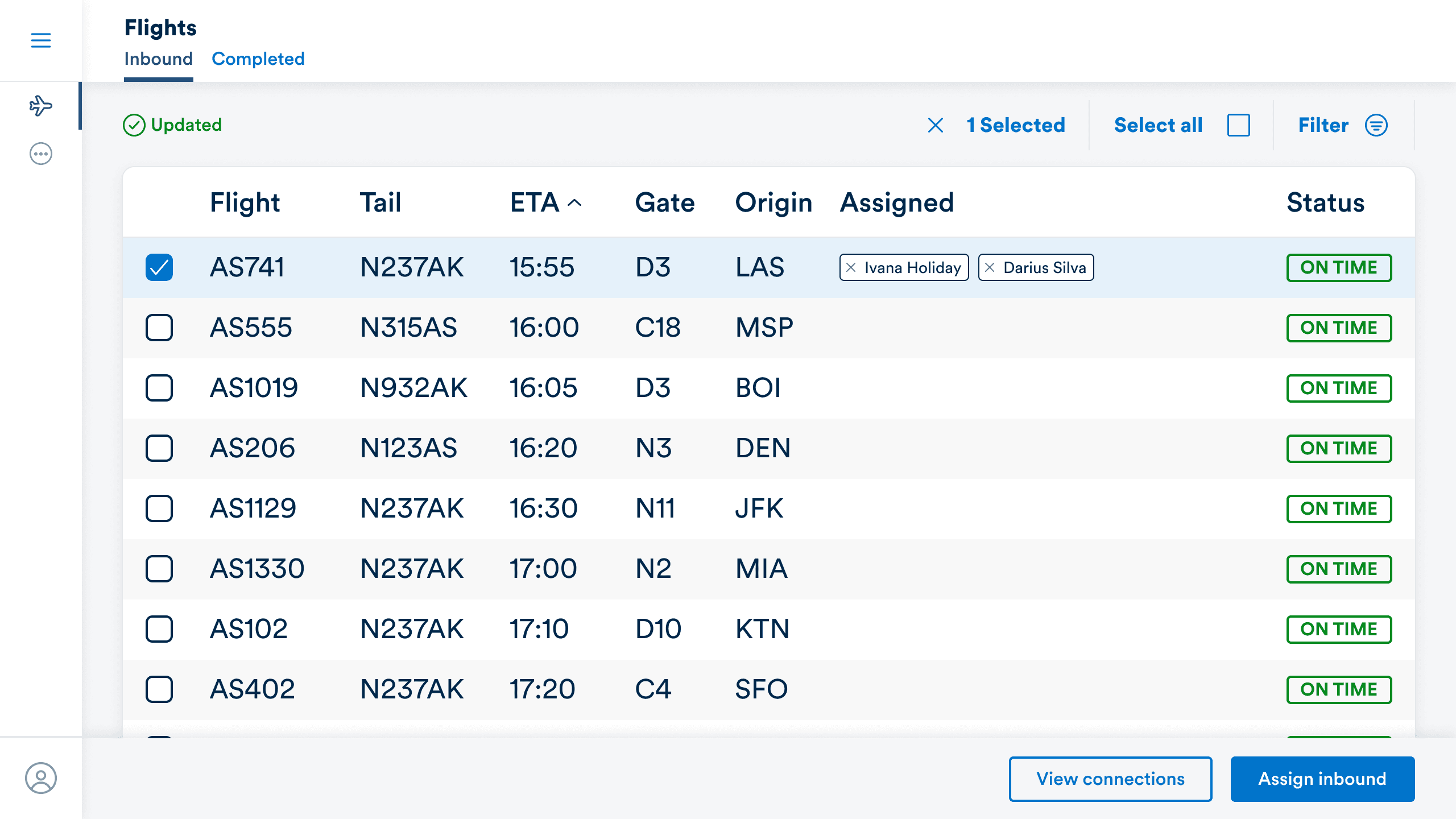This screenshot has height=819, width=1456.
Task: Open the user profile icon
Action: coord(40,778)
